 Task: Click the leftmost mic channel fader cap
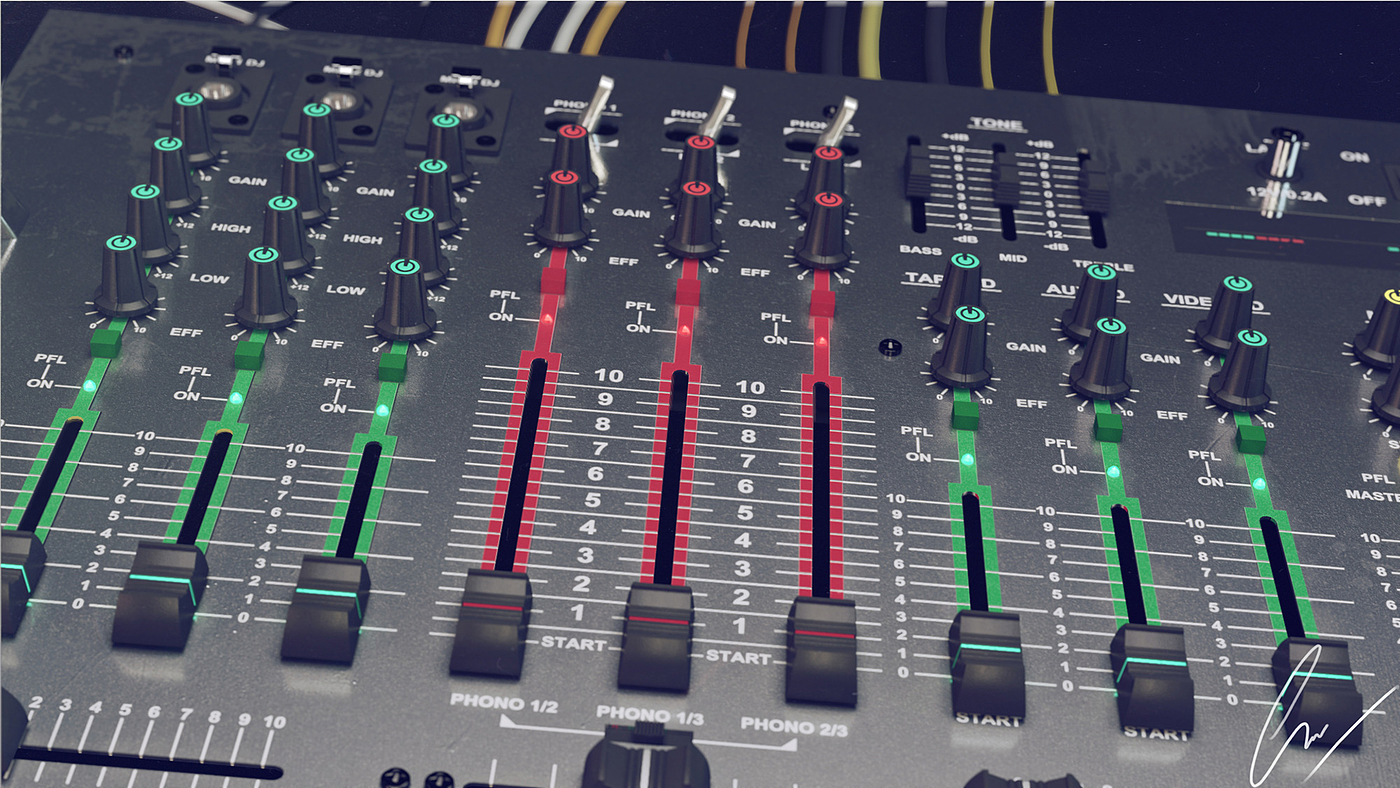[x=20, y=581]
